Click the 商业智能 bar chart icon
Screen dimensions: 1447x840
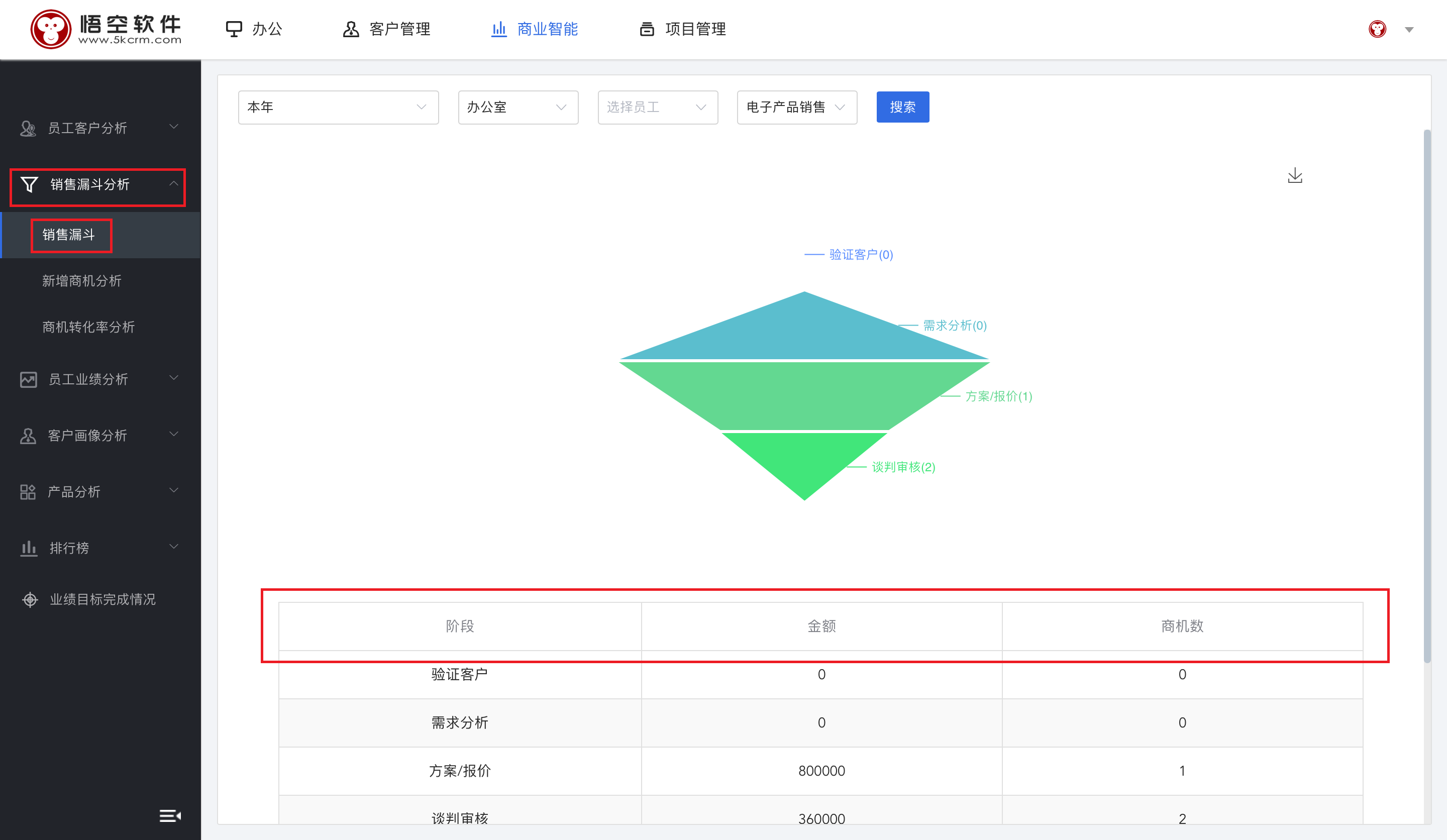[499, 29]
